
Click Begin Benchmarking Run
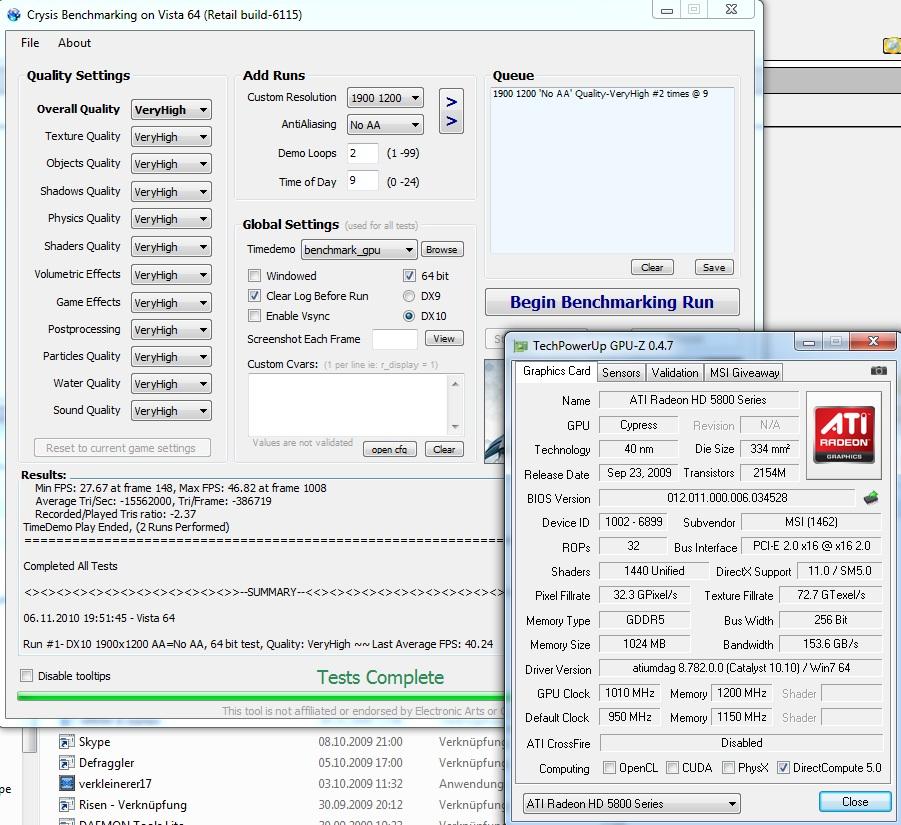pyautogui.click(x=612, y=302)
